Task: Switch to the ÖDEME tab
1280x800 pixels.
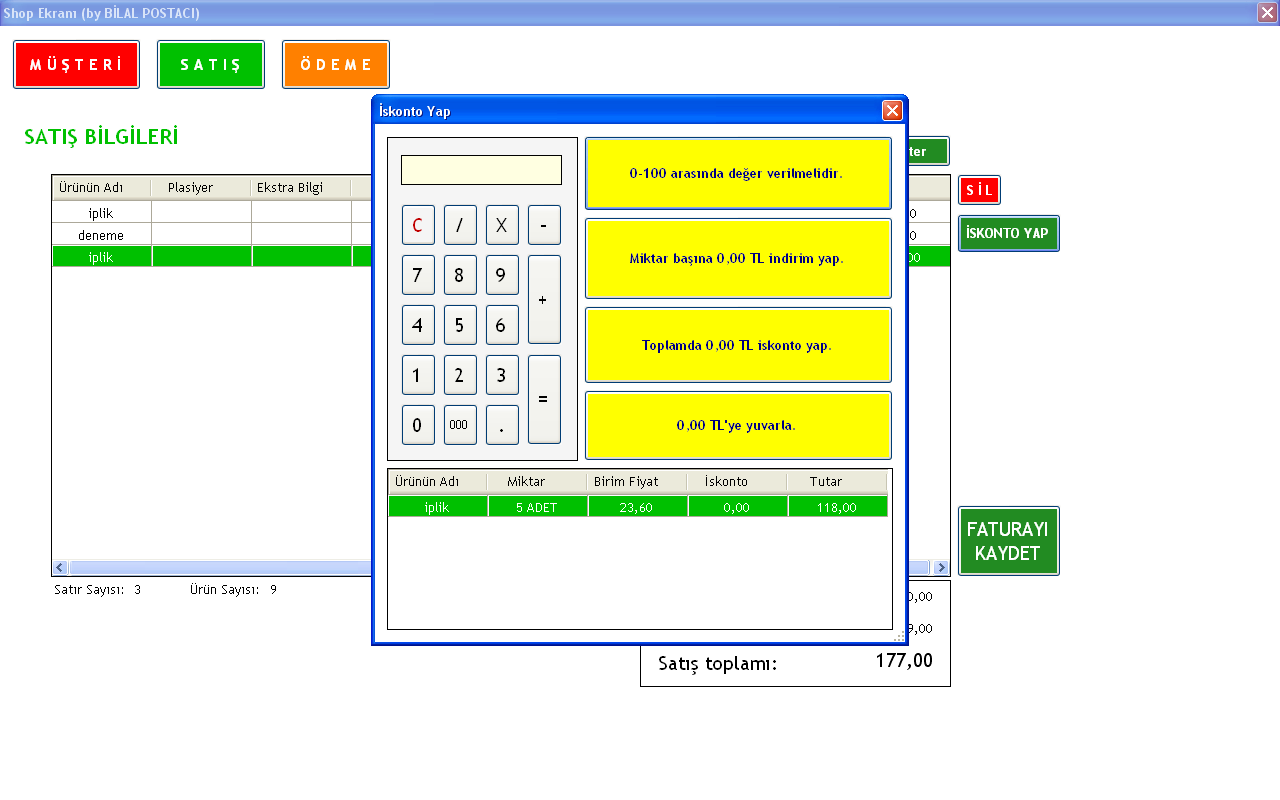Action: [335, 65]
